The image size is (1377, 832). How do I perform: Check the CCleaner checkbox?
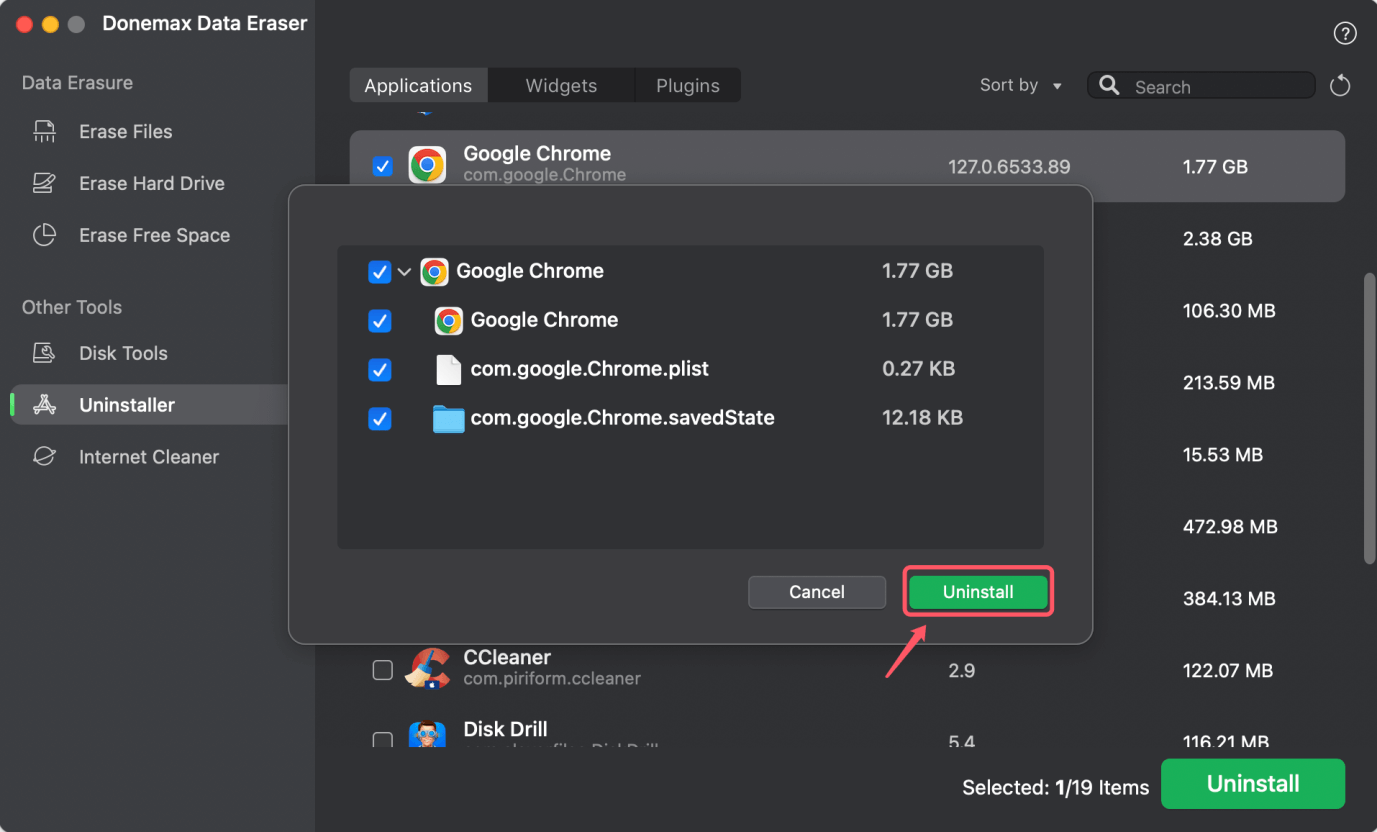coord(382,670)
